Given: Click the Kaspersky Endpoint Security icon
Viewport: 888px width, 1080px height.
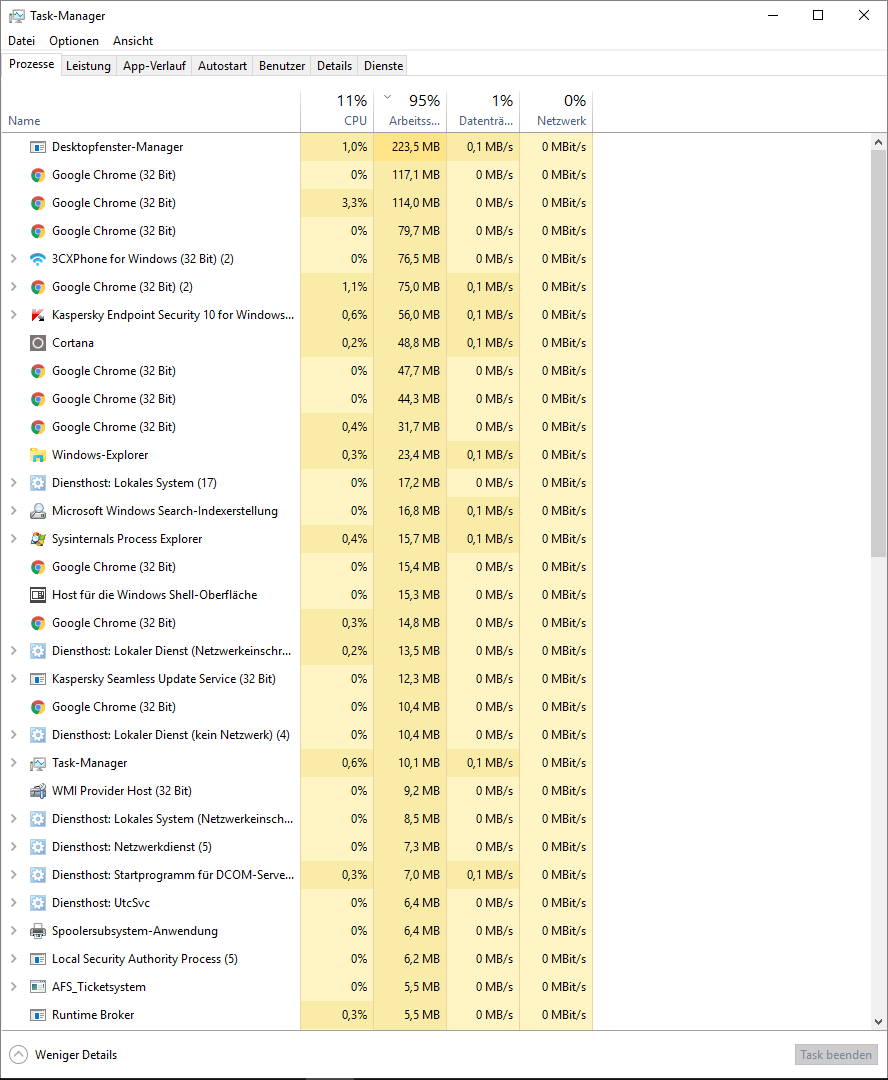Looking at the screenshot, I should coord(38,315).
